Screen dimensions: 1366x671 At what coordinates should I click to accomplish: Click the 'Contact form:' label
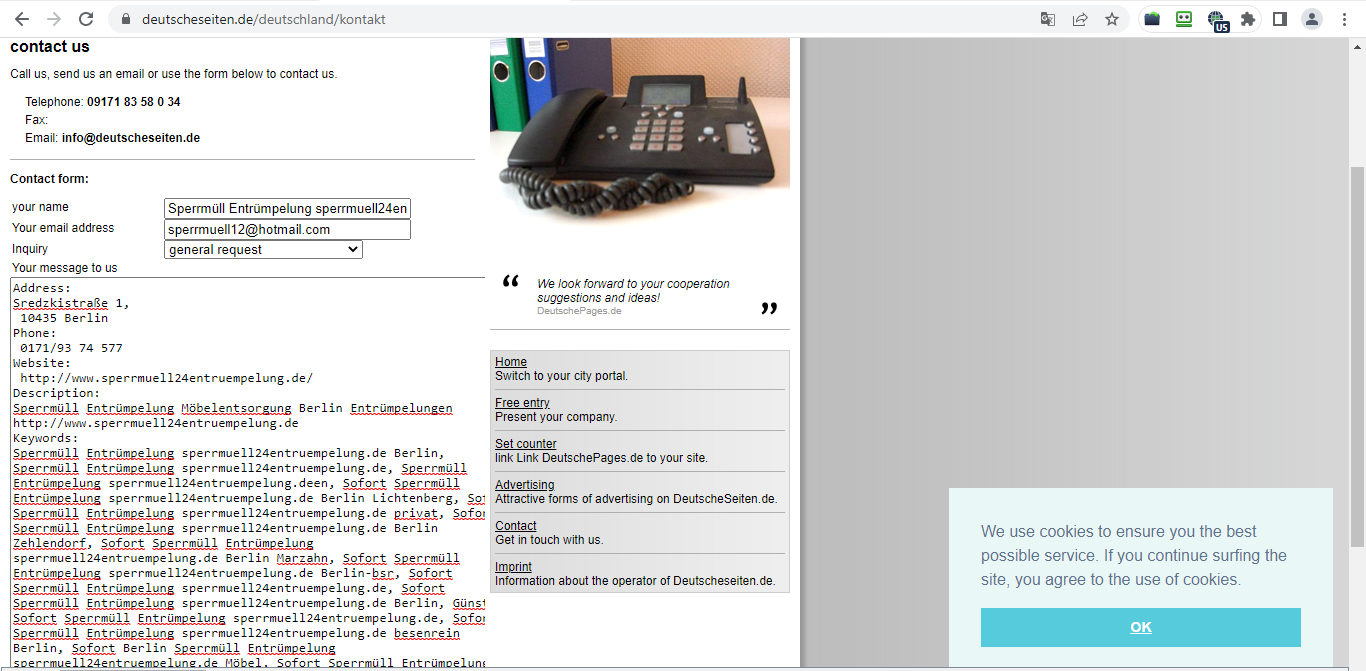(50, 179)
